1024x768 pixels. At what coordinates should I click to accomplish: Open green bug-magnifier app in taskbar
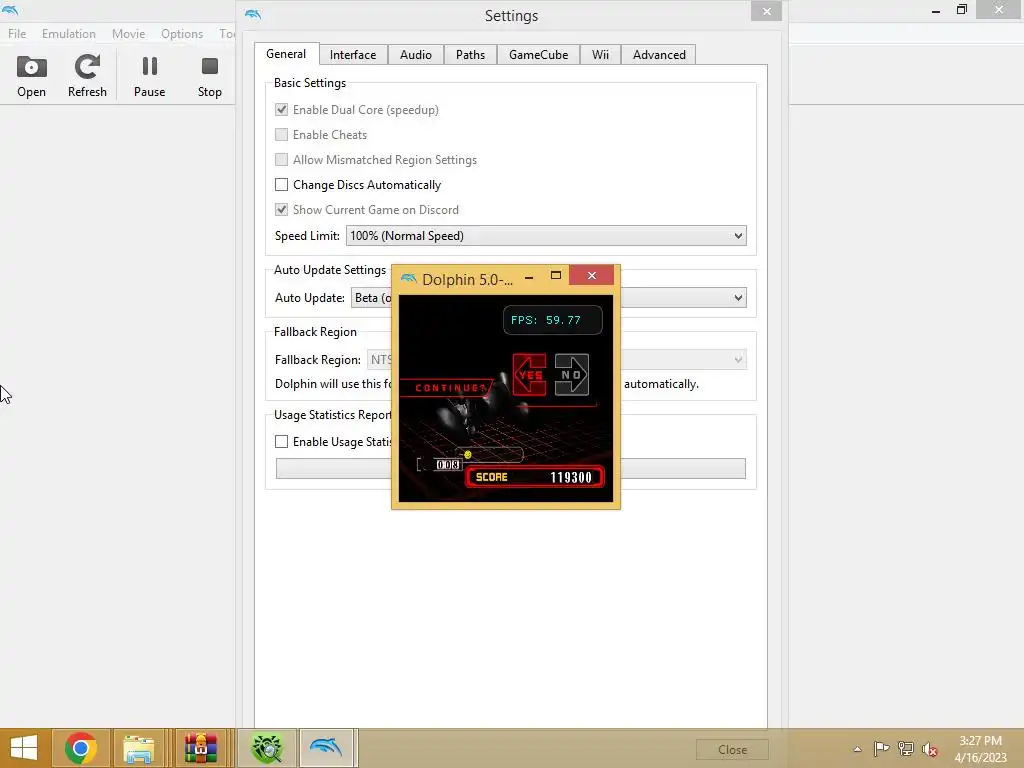tap(266, 748)
